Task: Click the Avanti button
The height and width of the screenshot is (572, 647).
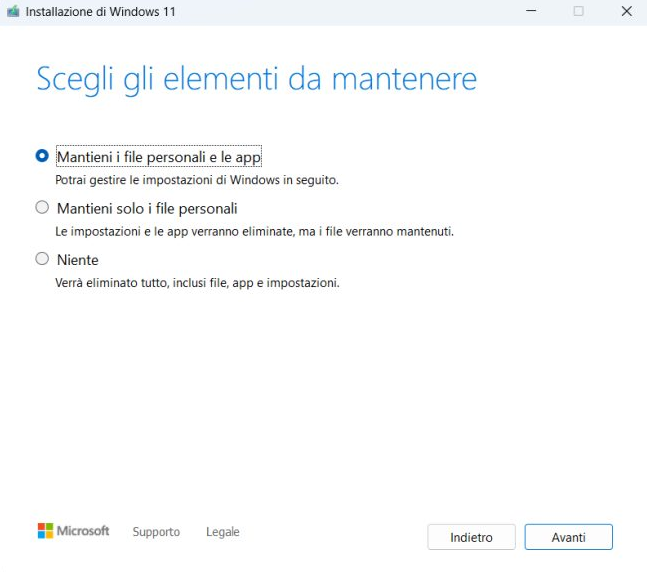Action: coord(568,537)
